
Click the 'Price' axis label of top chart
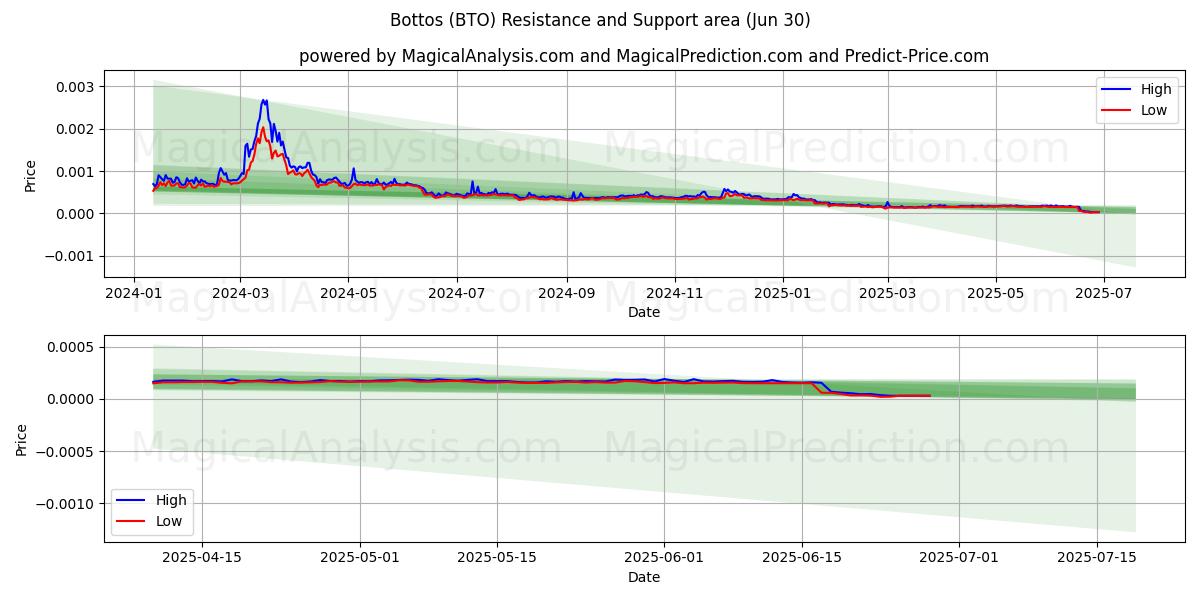coord(30,176)
